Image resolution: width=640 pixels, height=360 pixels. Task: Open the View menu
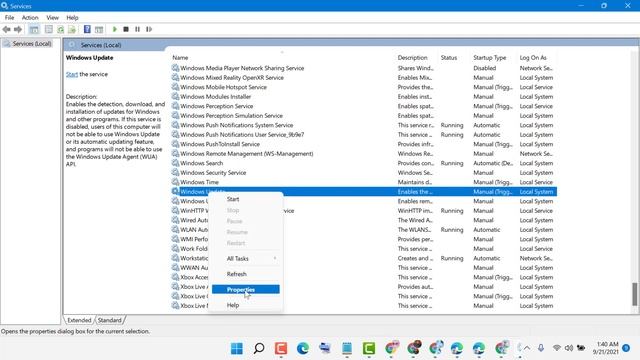52,18
